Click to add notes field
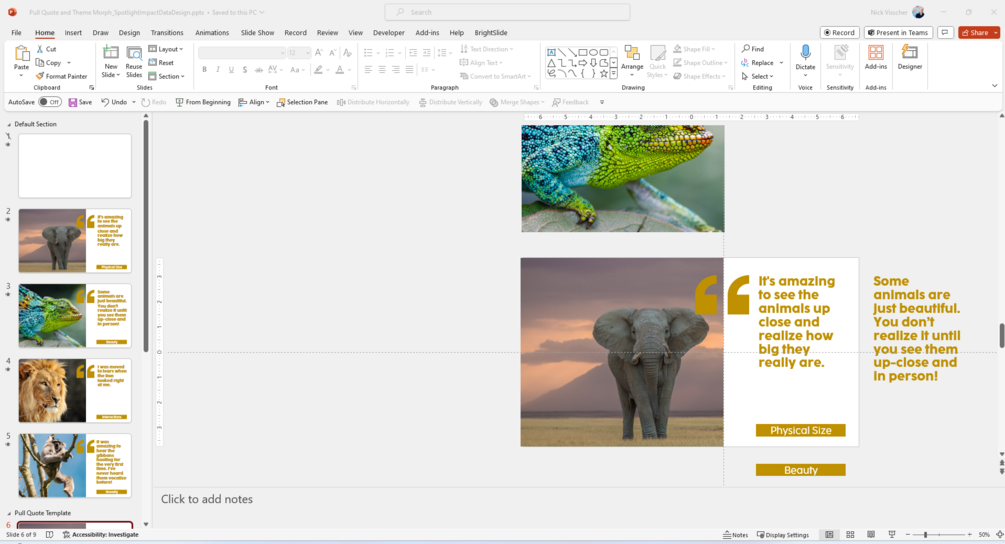Viewport: 1005px width, 544px height. (x=206, y=499)
